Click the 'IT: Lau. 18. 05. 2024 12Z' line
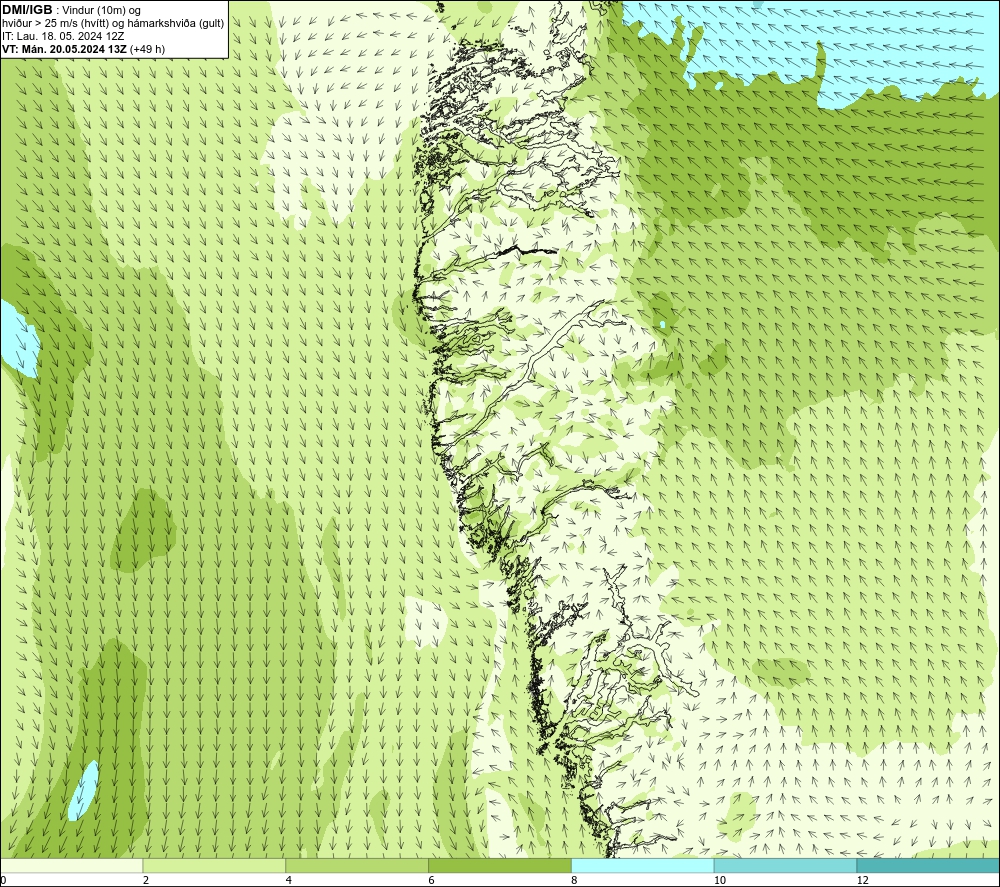 (62, 36)
